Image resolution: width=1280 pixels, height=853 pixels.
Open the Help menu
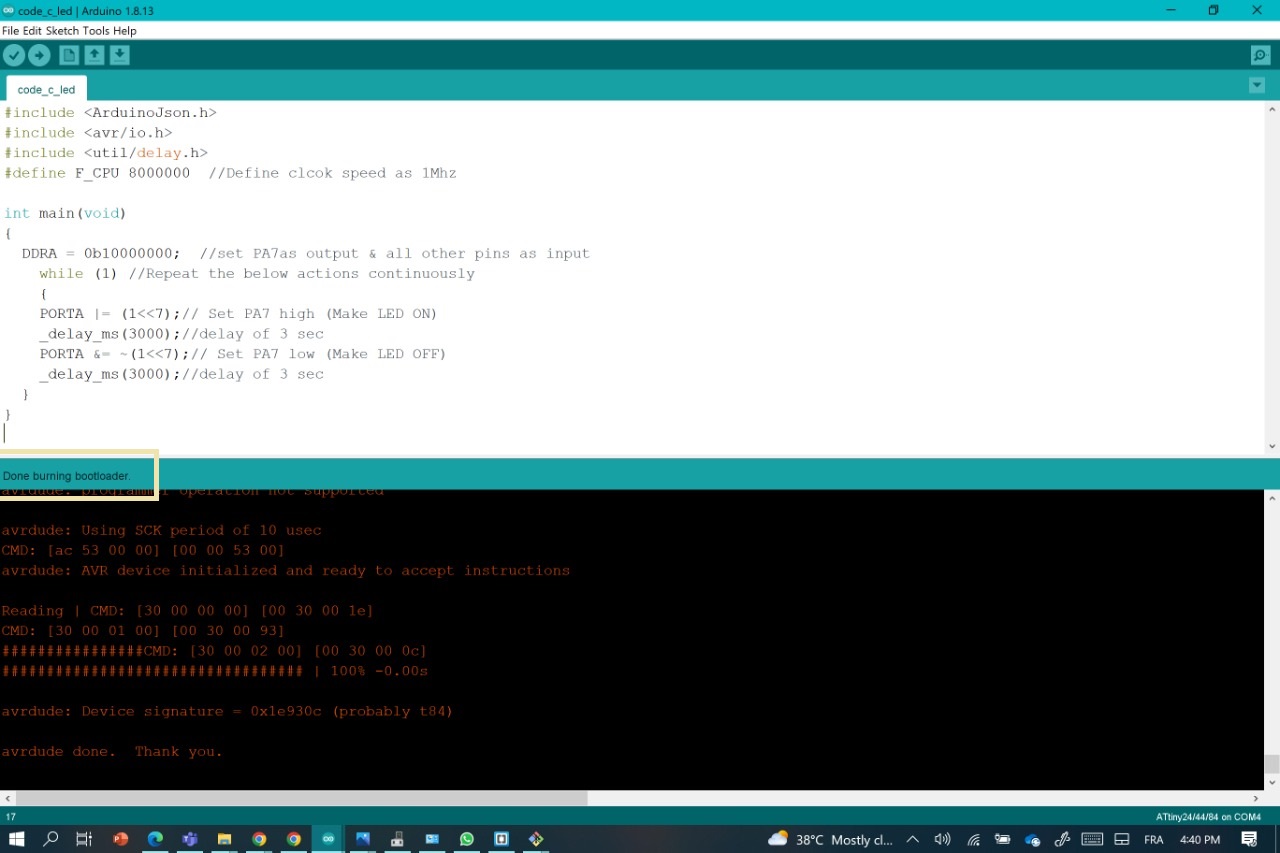click(x=125, y=31)
